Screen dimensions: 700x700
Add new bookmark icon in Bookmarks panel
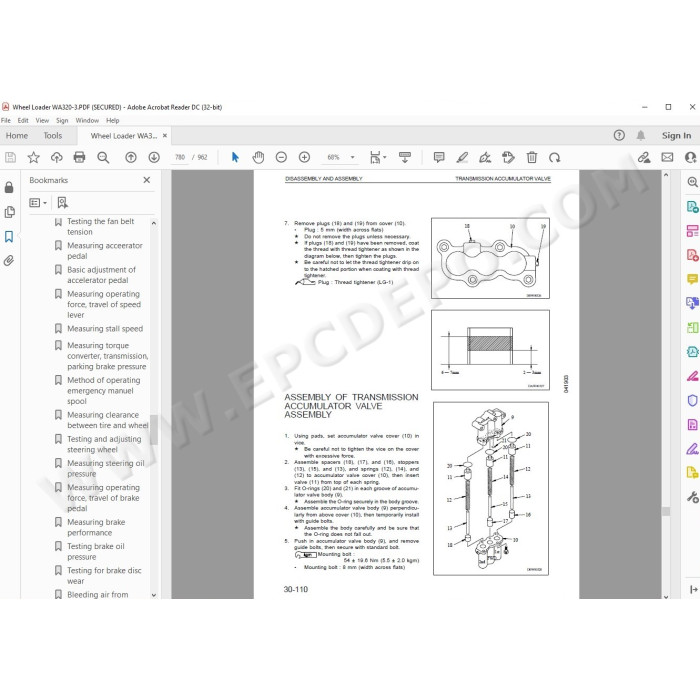(x=62, y=203)
